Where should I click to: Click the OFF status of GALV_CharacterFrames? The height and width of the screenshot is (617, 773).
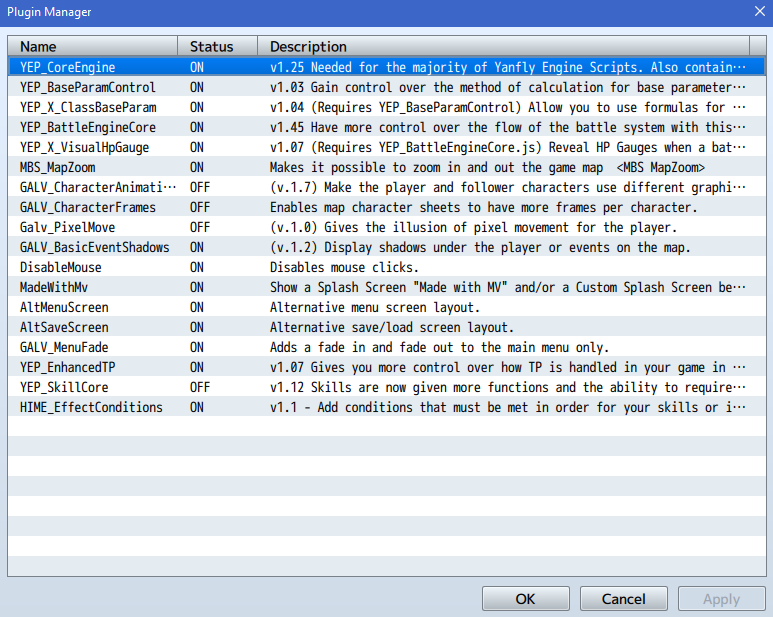coord(200,207)
